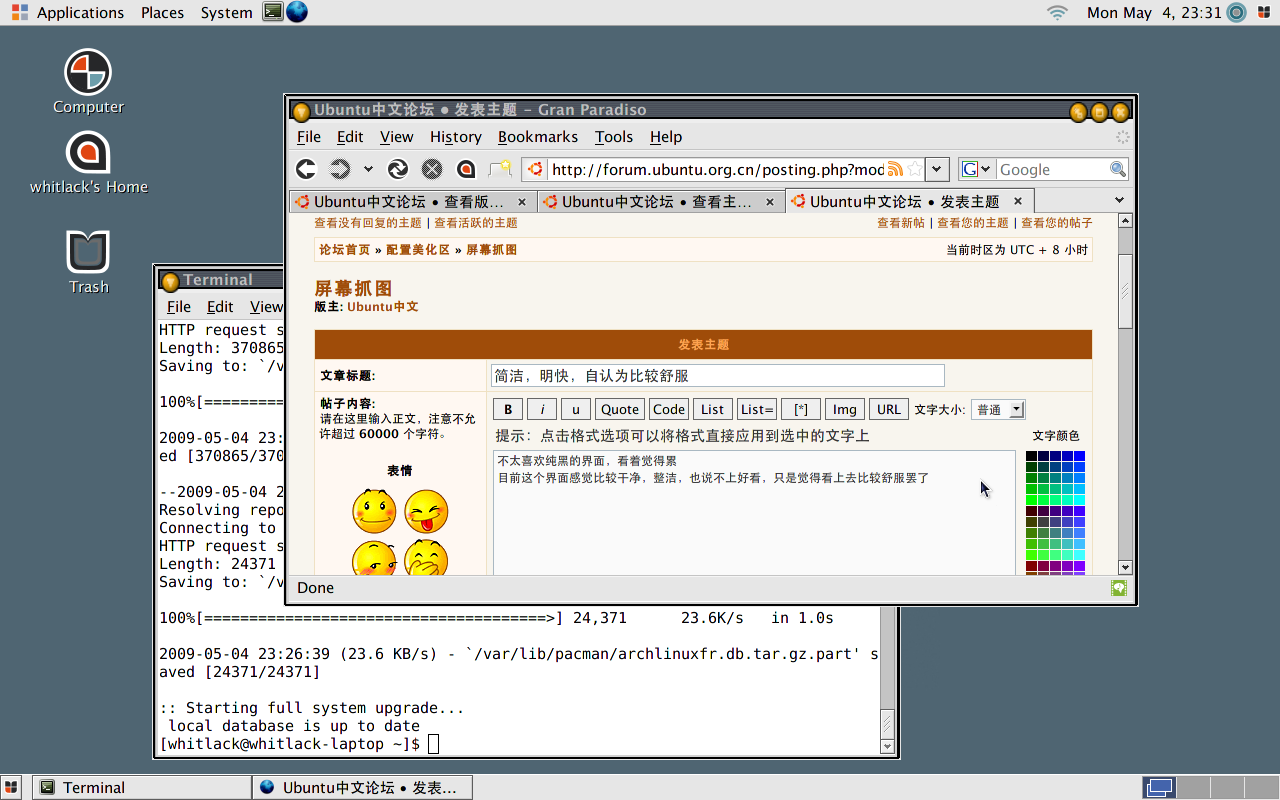The height and width of the screenshot is (800, 1280).
Task: Click in the Google search box
Action: 1052,169
